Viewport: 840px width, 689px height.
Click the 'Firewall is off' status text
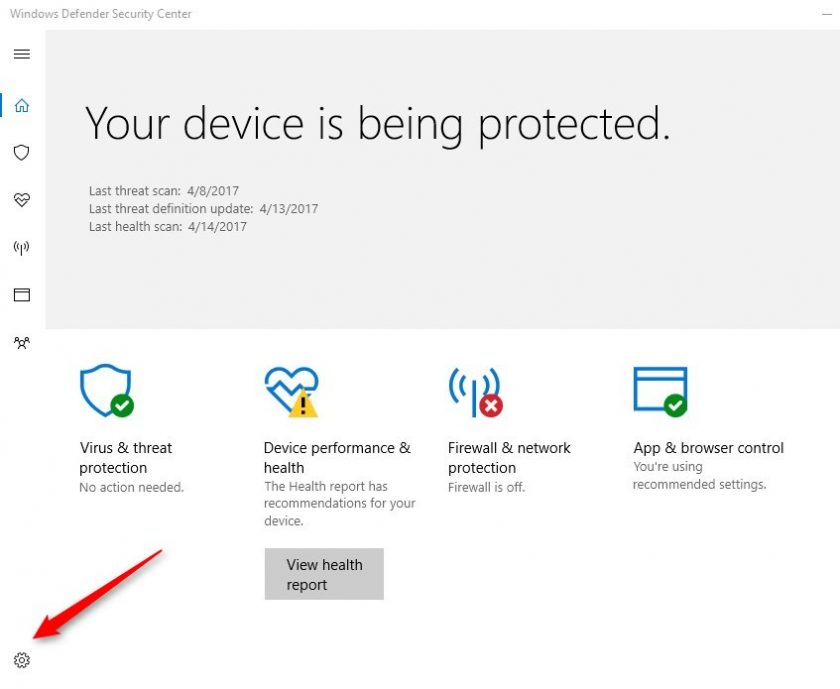486,487
